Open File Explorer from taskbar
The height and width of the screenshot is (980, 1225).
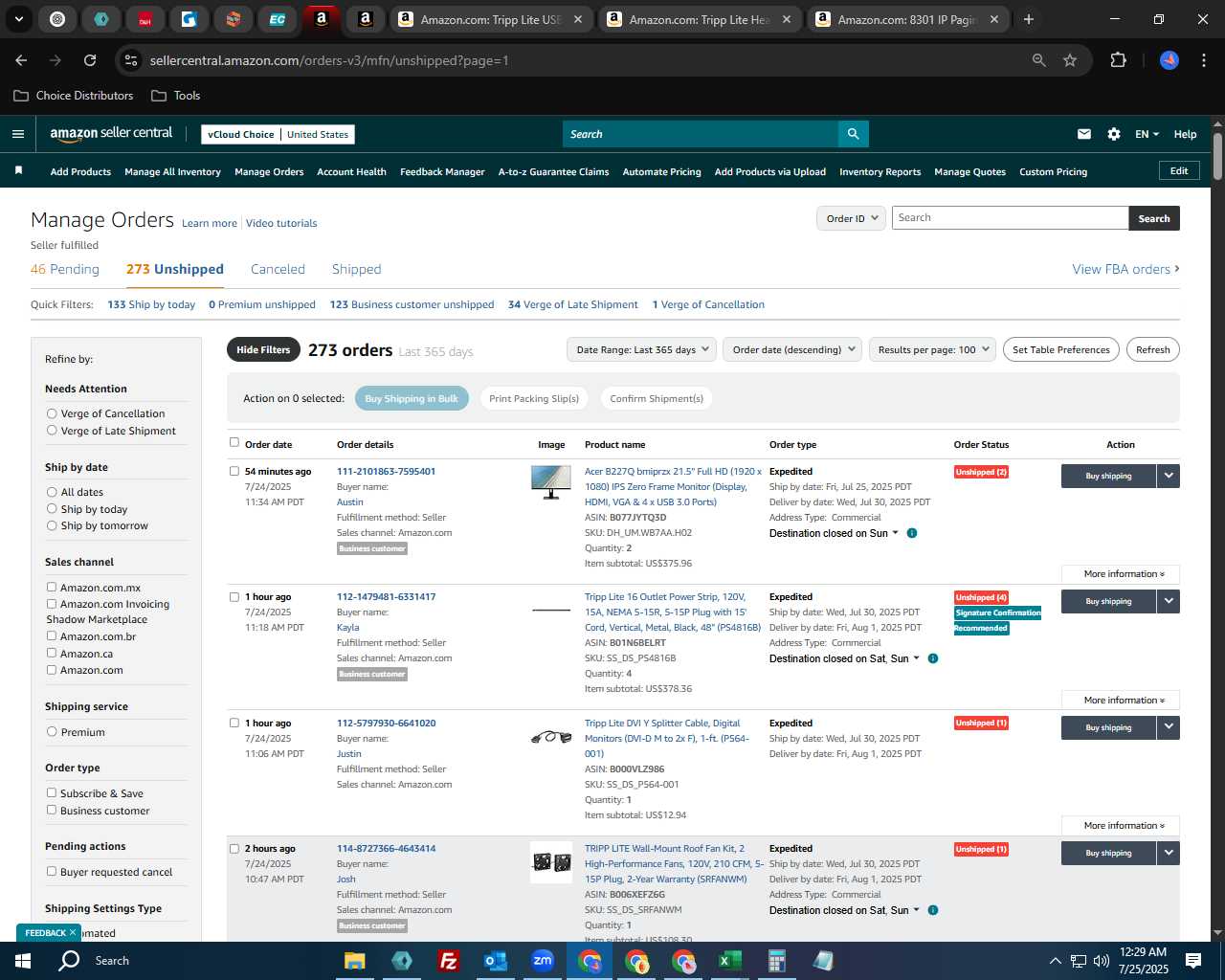pyautogui.click(x=355, y=961)
